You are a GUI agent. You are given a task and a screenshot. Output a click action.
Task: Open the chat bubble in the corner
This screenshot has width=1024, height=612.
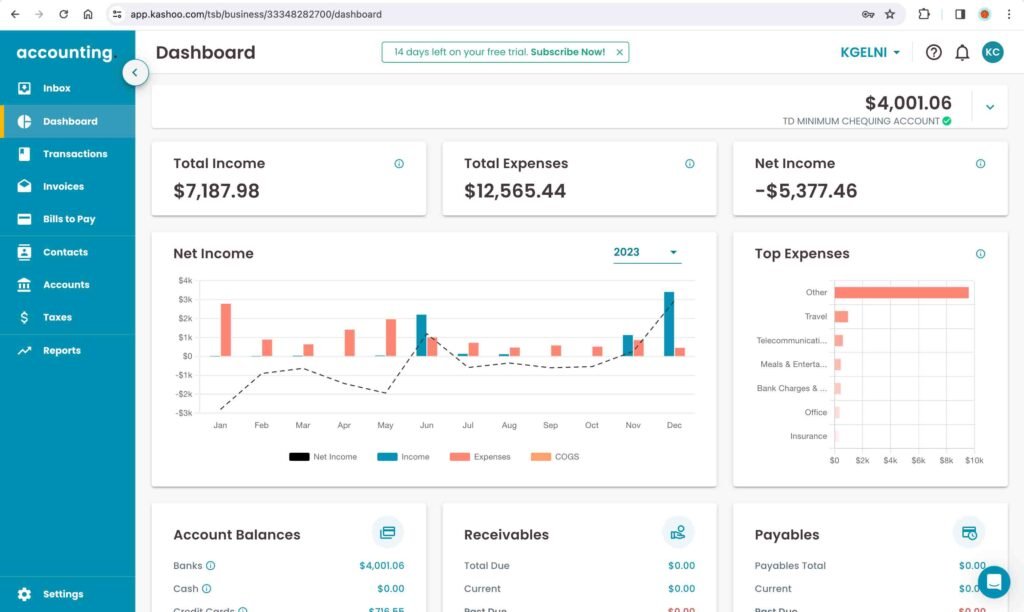click(x=994, y=581)
